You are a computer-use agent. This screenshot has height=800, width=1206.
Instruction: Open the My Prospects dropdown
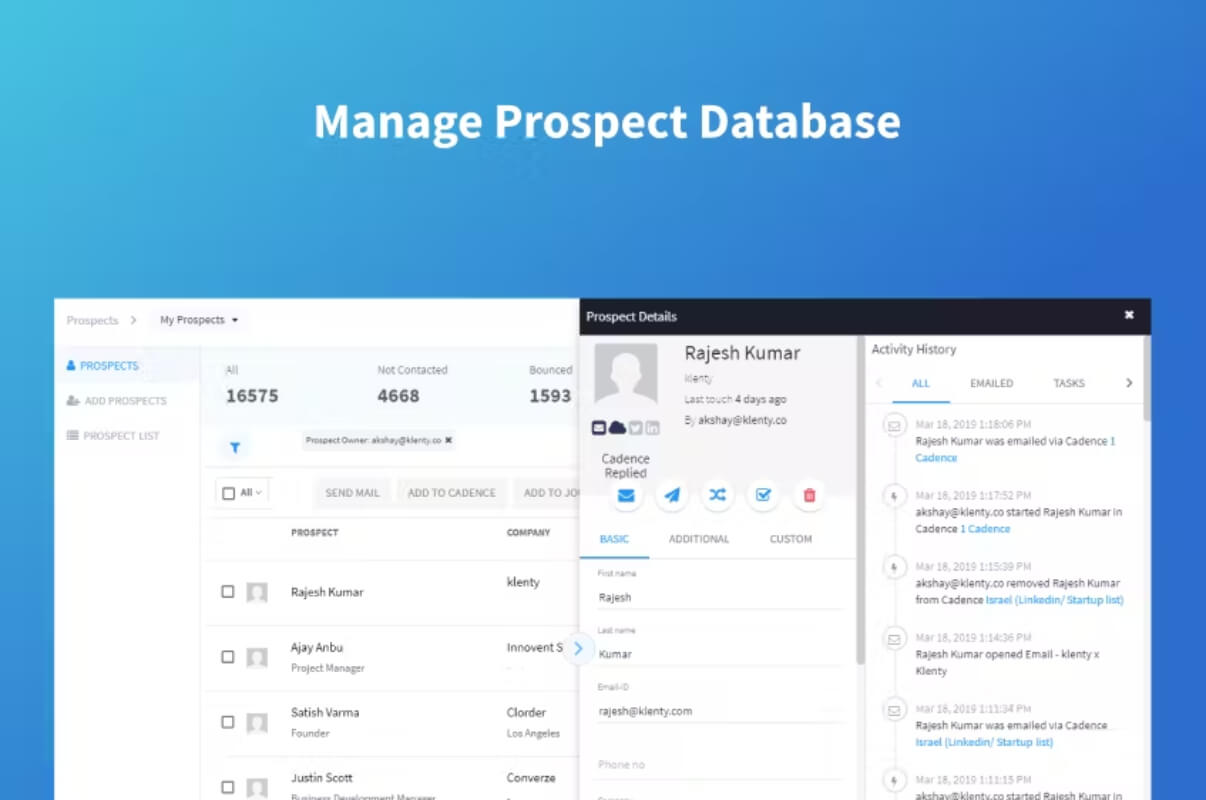pyautogui.click(x=200, y=320)
